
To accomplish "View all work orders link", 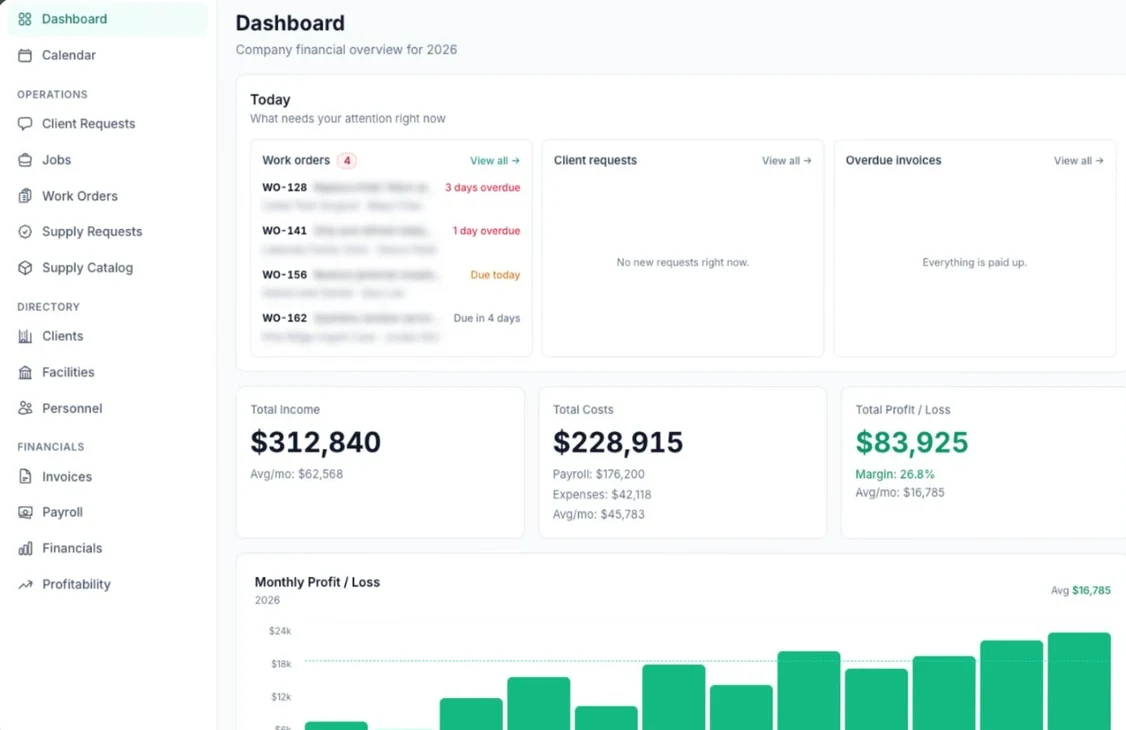I will 495,161.
